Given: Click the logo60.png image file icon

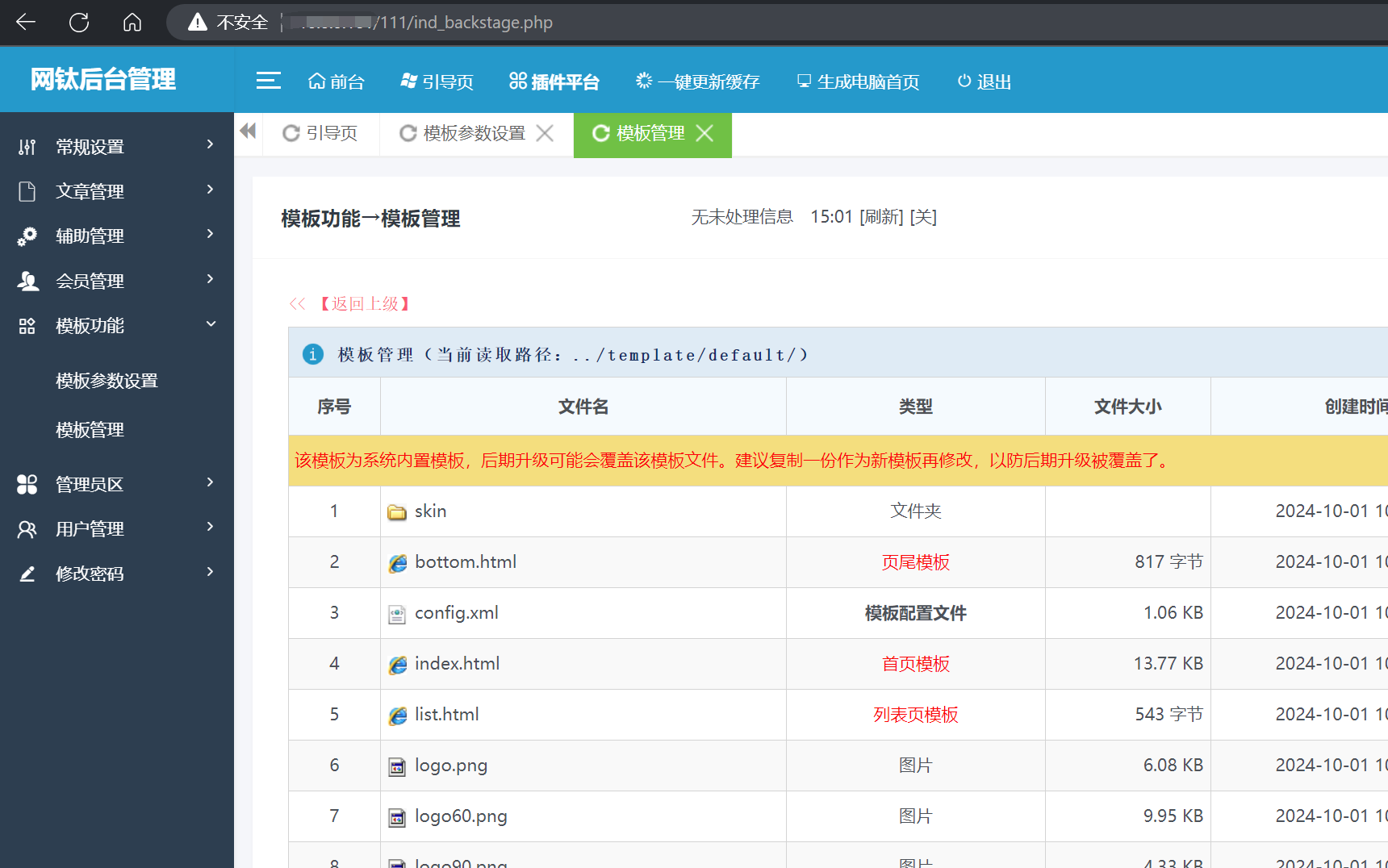Looking at the screenshot, I should pos(397,817).
